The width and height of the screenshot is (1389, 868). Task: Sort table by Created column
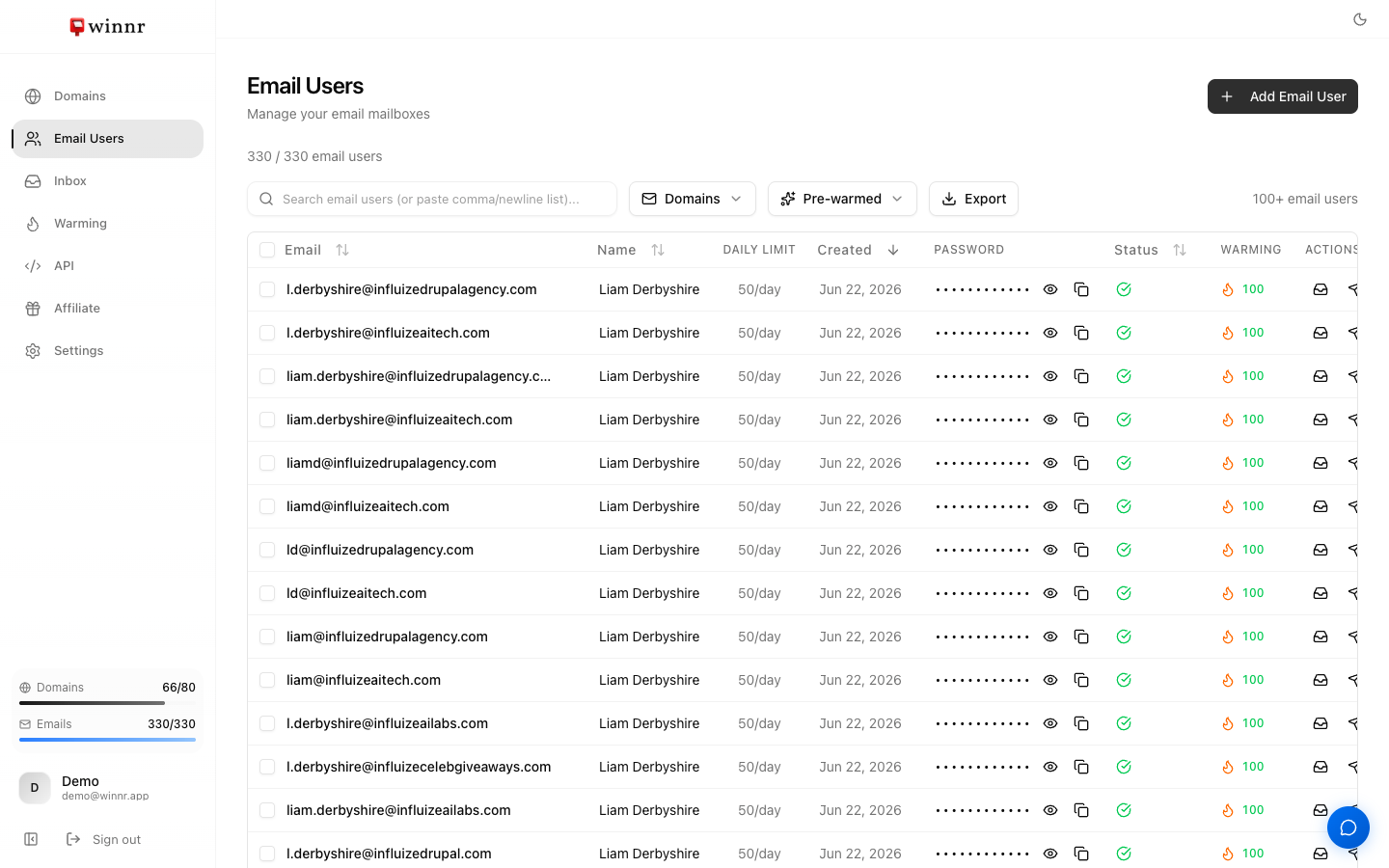(x=858, y=250)
